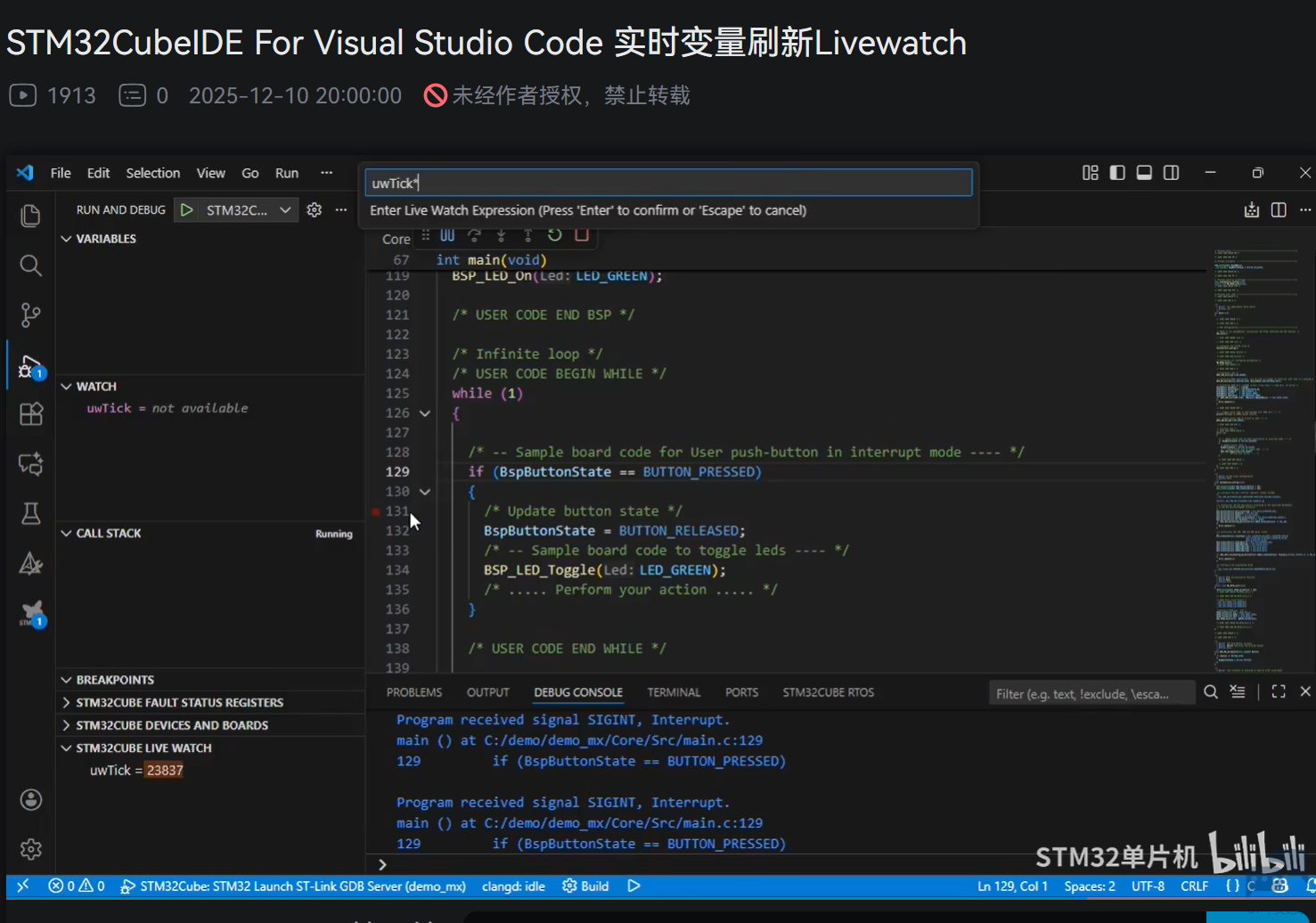The image size is (1316, 923).
Task: Click the debug console Filter field
Action: click(1092, 693)
